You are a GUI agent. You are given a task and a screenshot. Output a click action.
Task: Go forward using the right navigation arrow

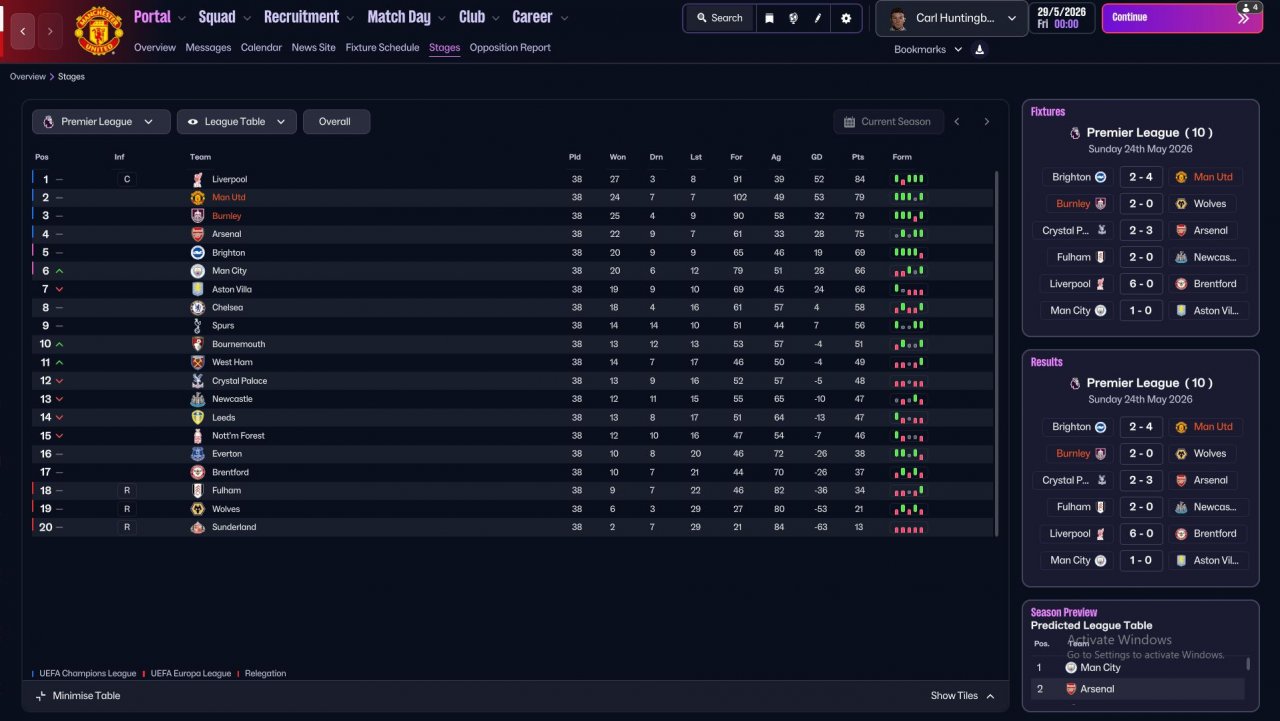click(49, 31)
